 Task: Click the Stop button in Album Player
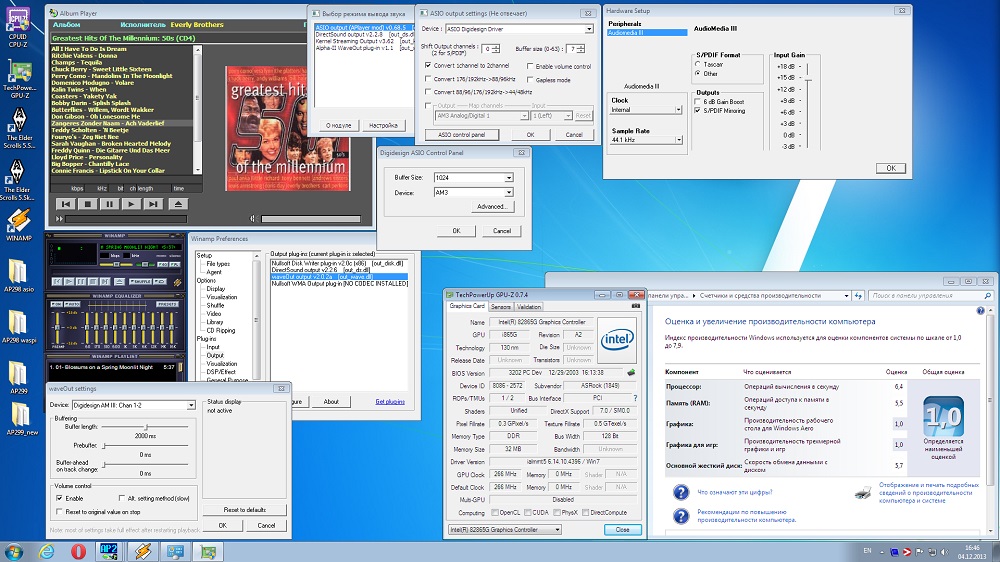(x=87, y=204)
